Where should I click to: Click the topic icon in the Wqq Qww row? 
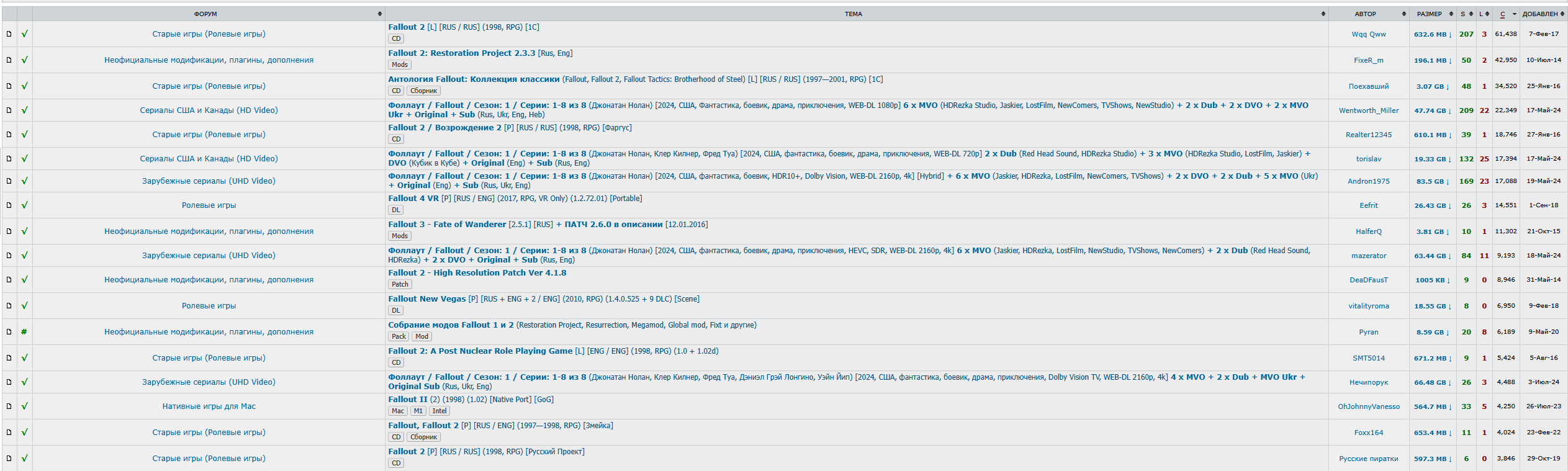click(x=9, y=34)
